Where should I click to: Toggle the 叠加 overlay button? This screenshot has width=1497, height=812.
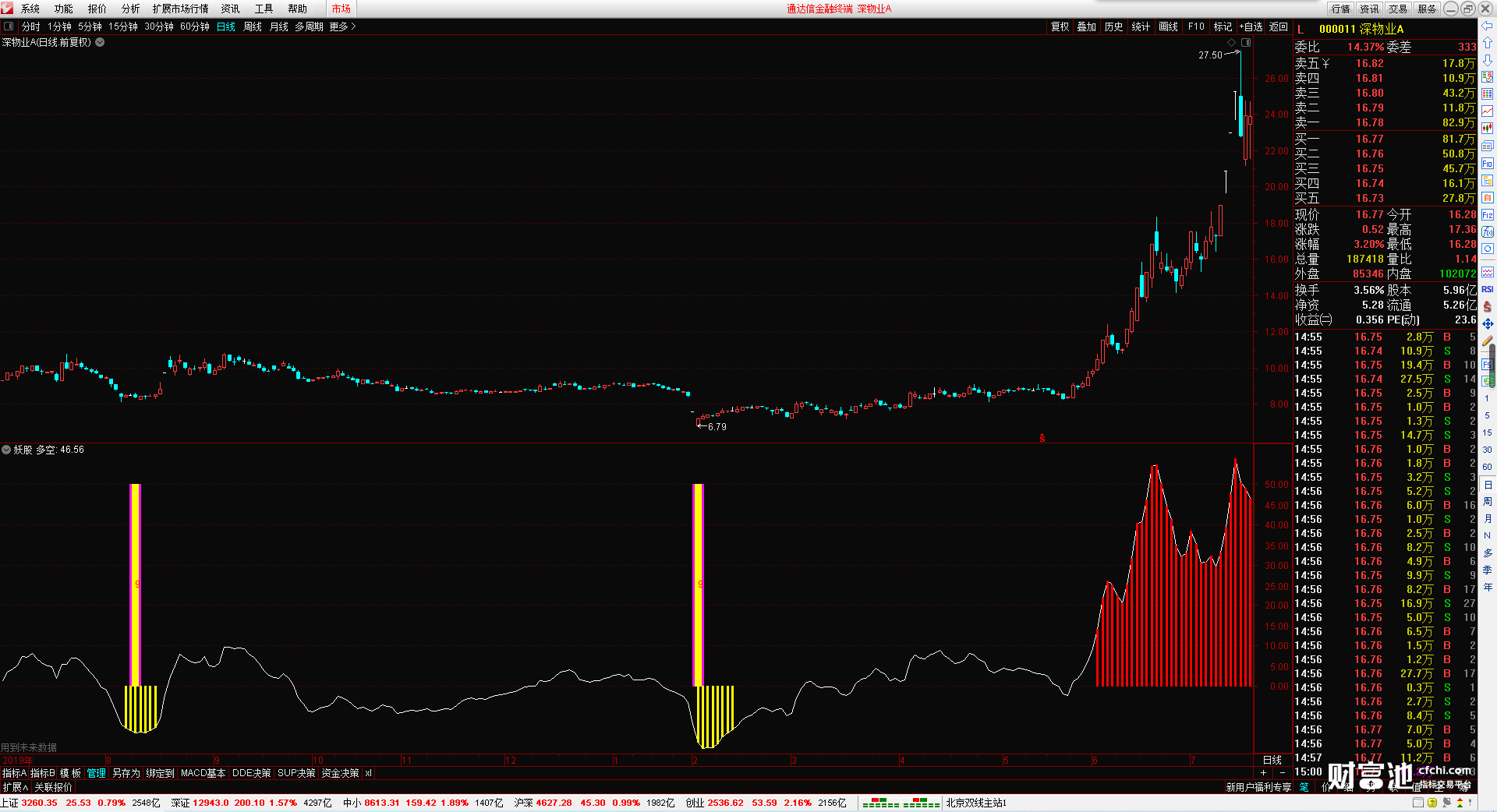(1086, 26)
